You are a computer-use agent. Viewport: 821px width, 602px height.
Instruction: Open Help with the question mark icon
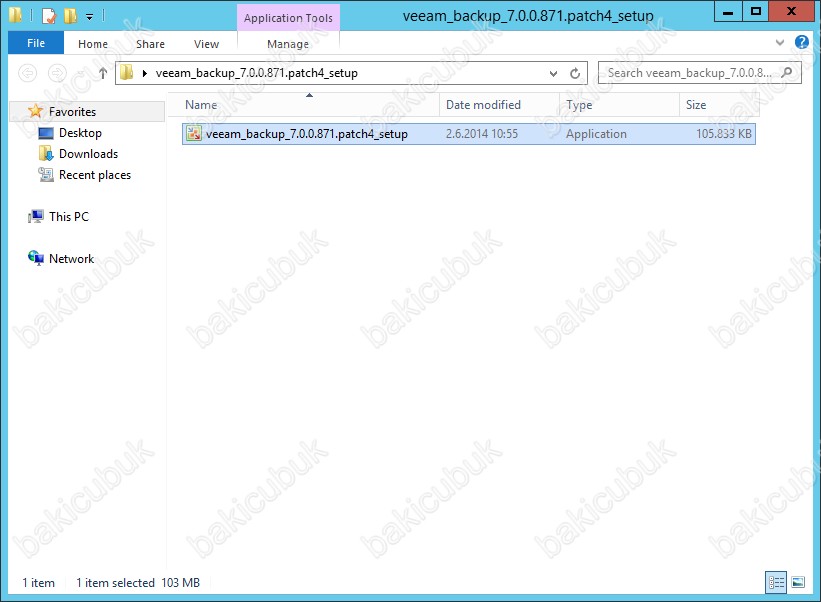(802, 42)
